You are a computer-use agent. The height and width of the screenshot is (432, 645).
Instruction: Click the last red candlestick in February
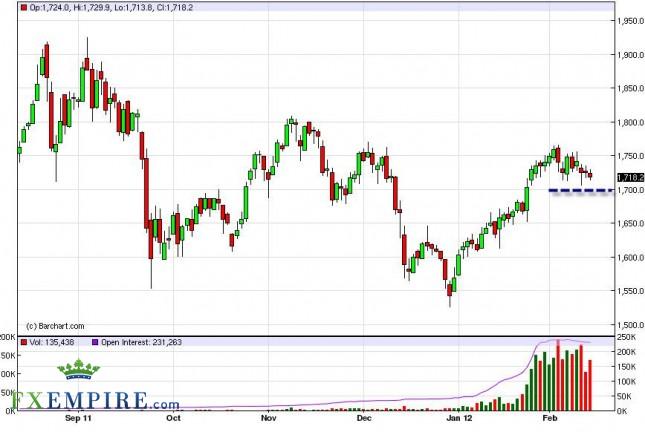590,175
